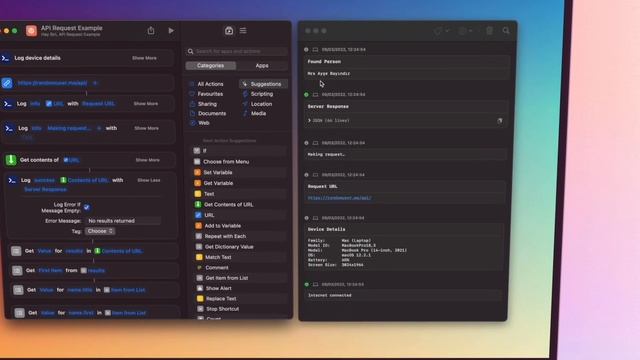Image resolution: width=640 pixels, height=360 pixels.
Task: Click the Contents of URL variable in Log action
Action: pos(84,180)
